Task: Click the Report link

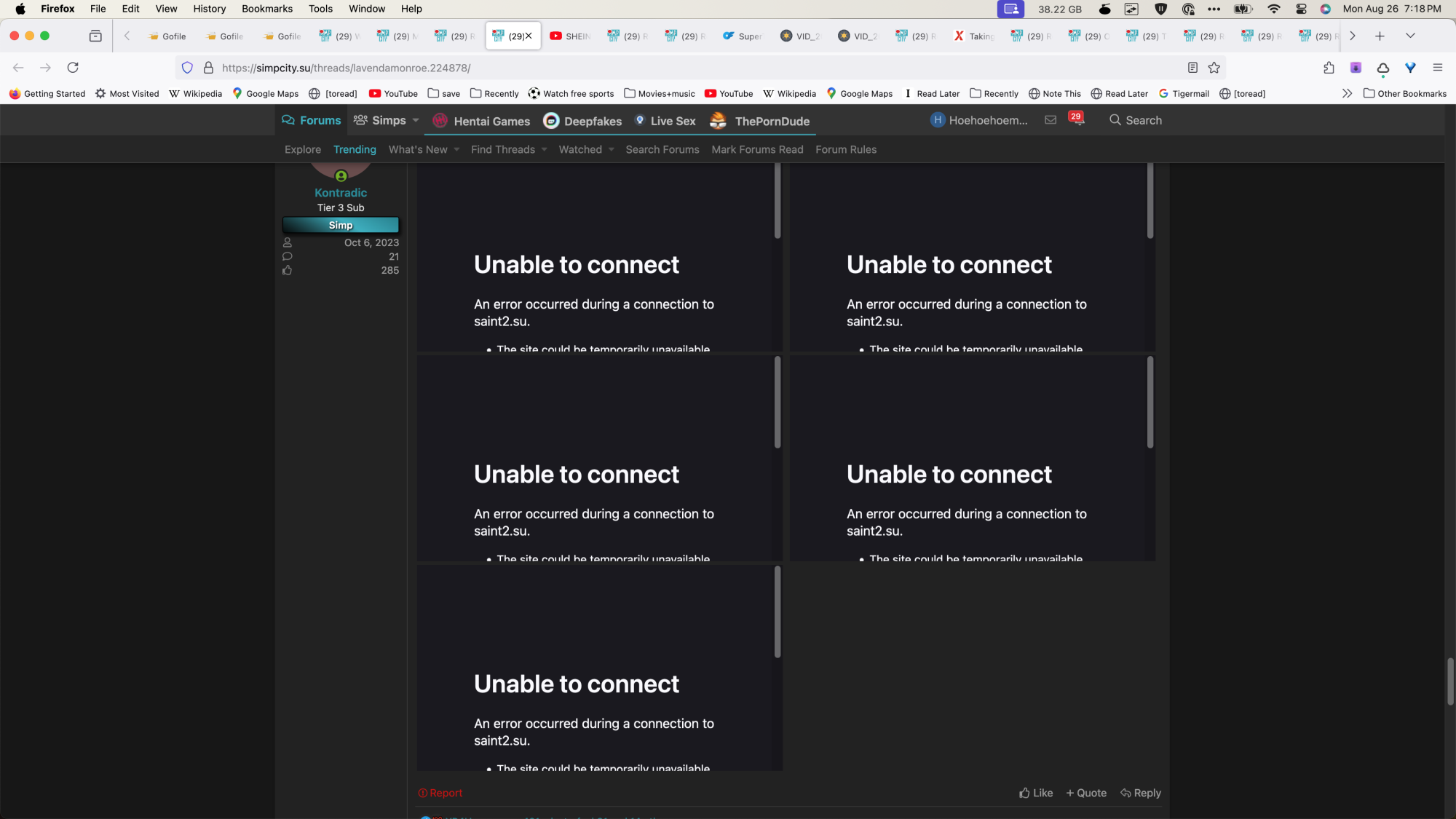Action: click(x=440, y=793)
